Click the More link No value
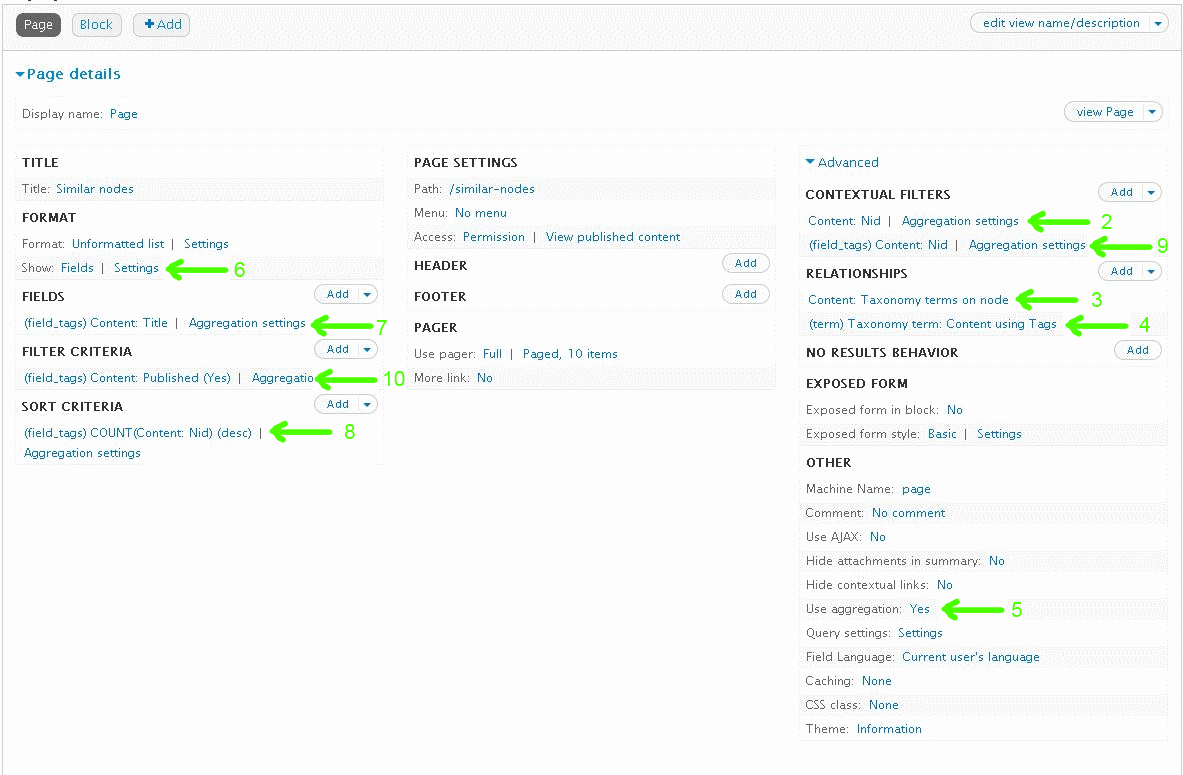The image size is (1183, 775). (484, 378)
